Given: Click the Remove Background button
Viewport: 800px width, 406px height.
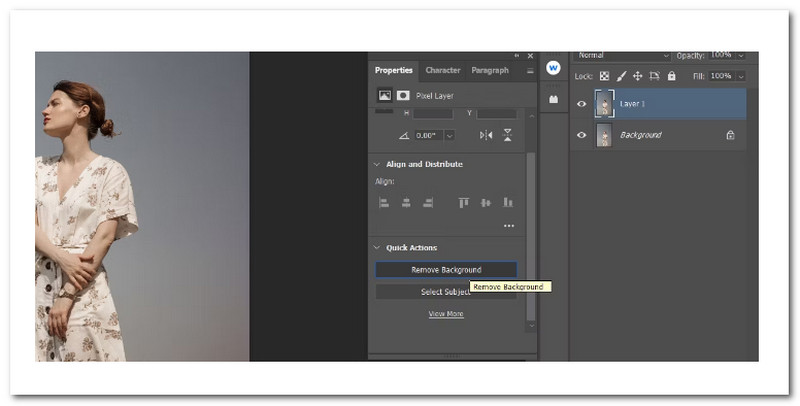Looking at the screenshot, I should coord(446,270).
